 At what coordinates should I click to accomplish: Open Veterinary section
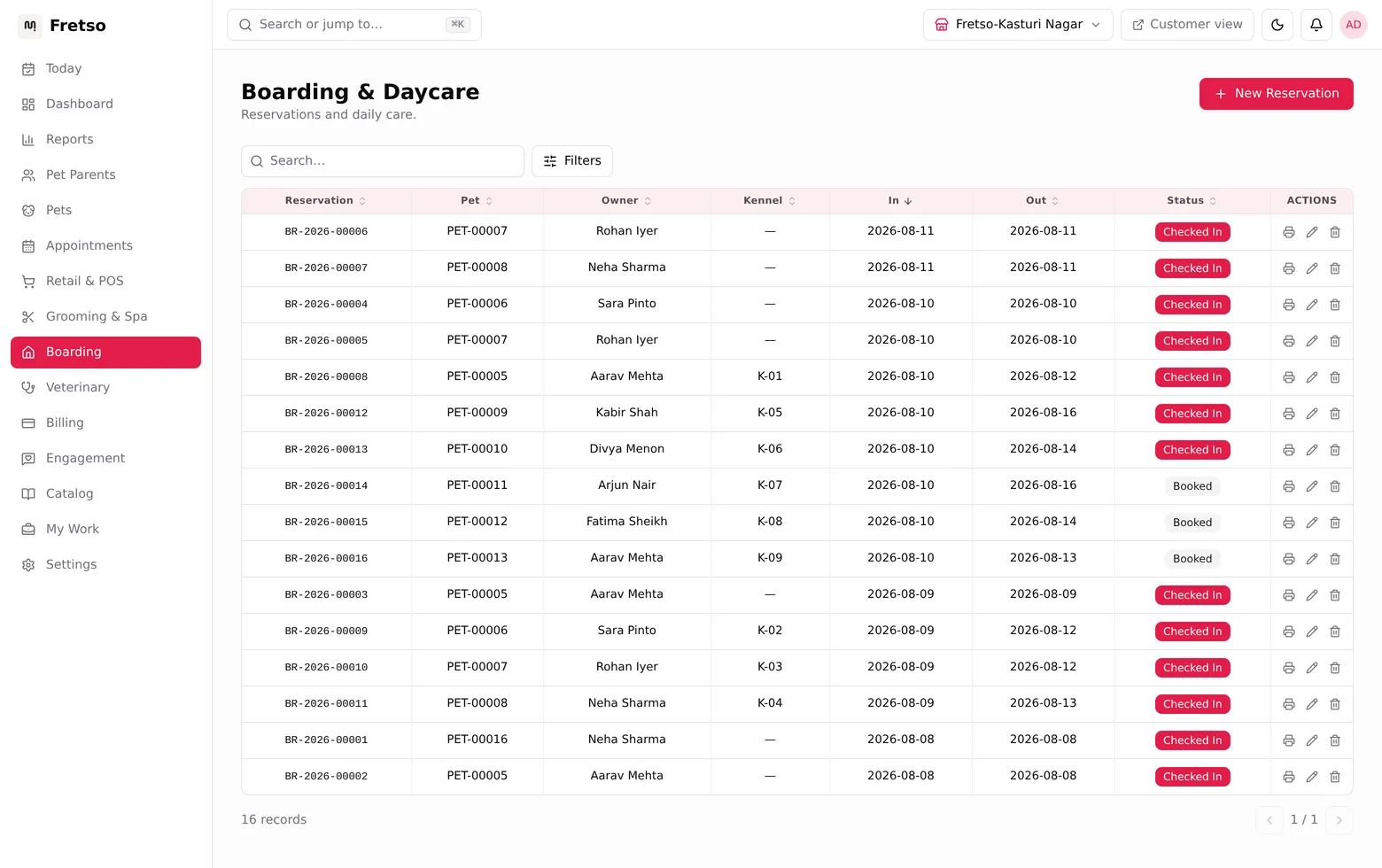(x=105, y=388)
